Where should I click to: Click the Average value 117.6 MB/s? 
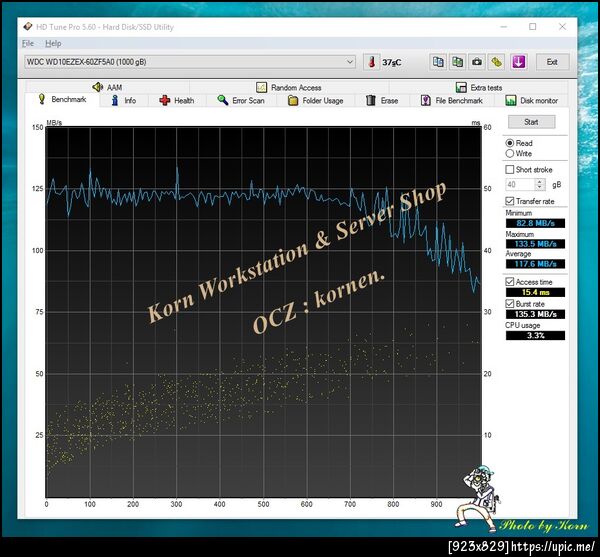[535, 264]
